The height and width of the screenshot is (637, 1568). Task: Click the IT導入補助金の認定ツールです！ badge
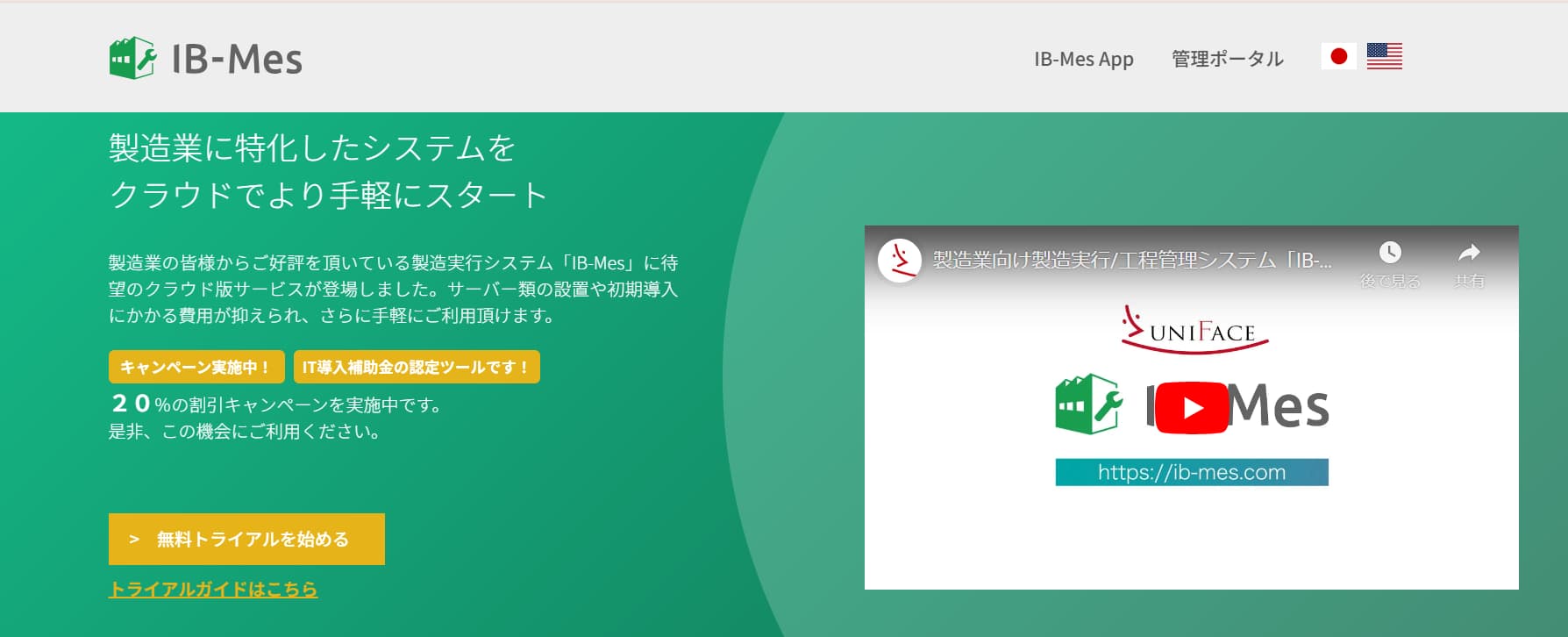(417, 367)
